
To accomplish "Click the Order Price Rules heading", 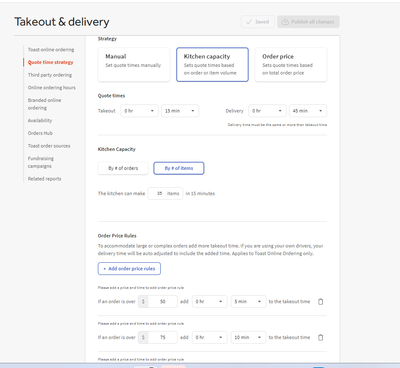I will 117,236.
